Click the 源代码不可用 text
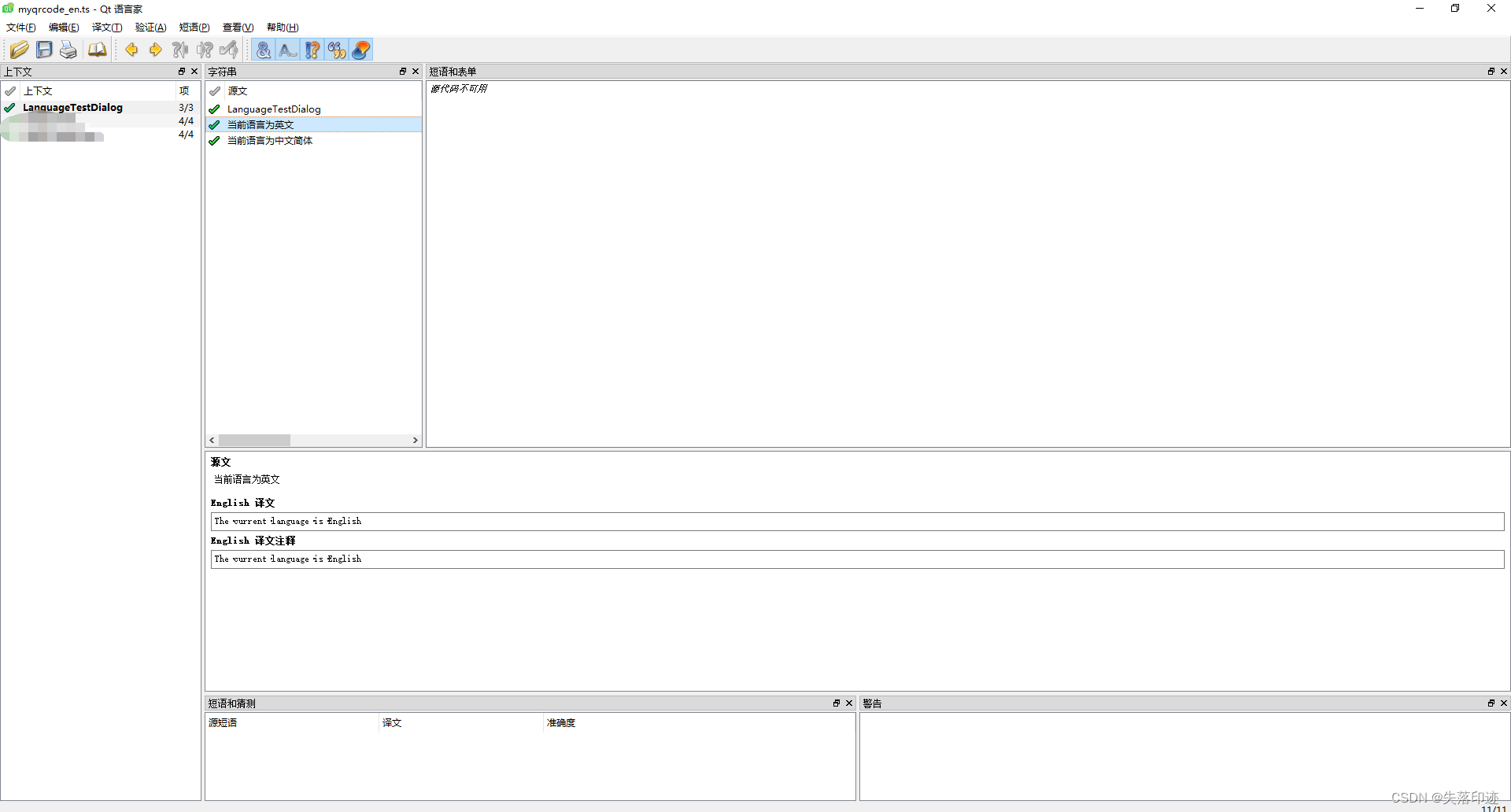The width and height of the screenshot is (1511, 812). click(459, 89)
